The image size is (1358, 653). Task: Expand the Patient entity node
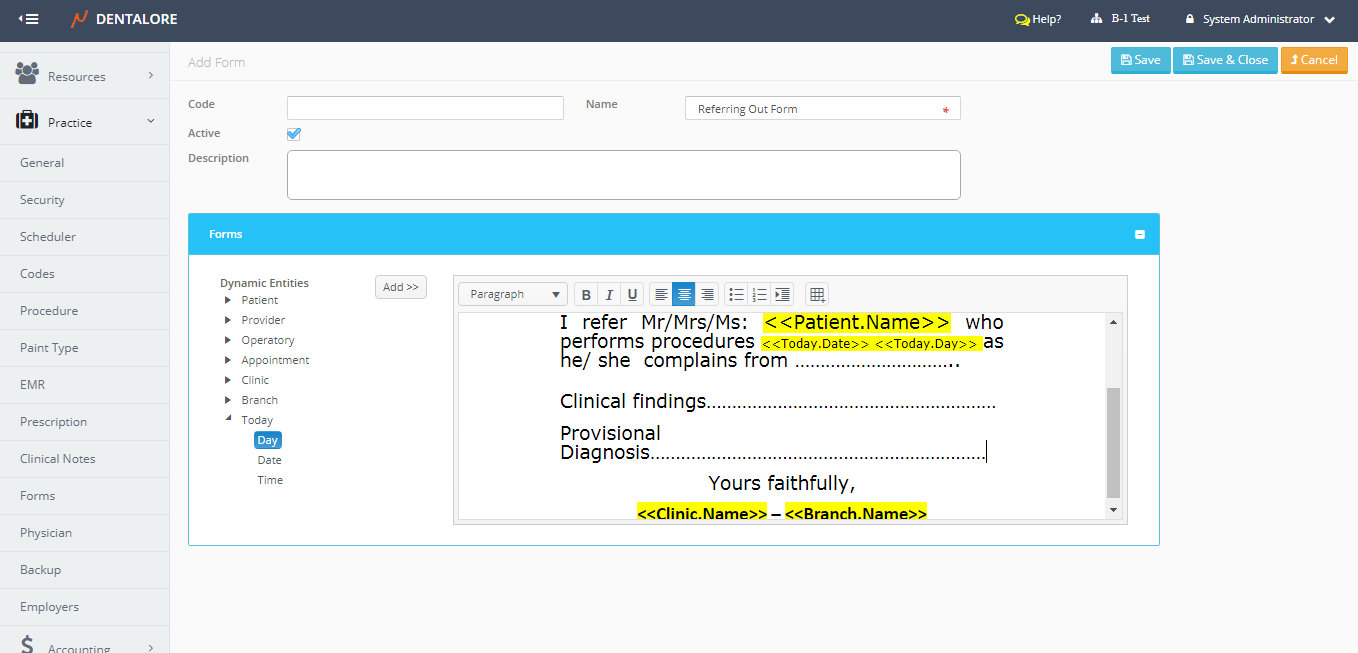pos(228,300)
